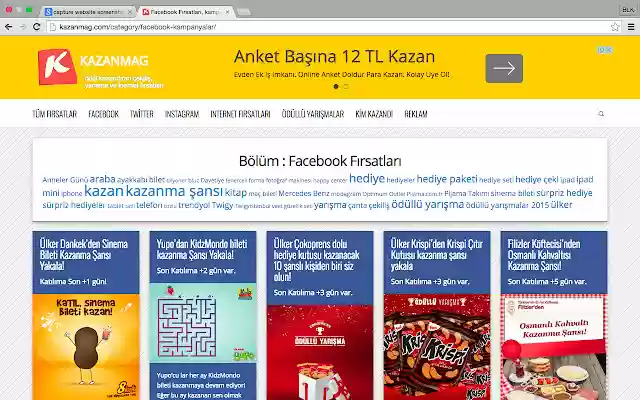
Task: Switch to the Facebook Fırsatları tab
Action: (x=186, y=12)
